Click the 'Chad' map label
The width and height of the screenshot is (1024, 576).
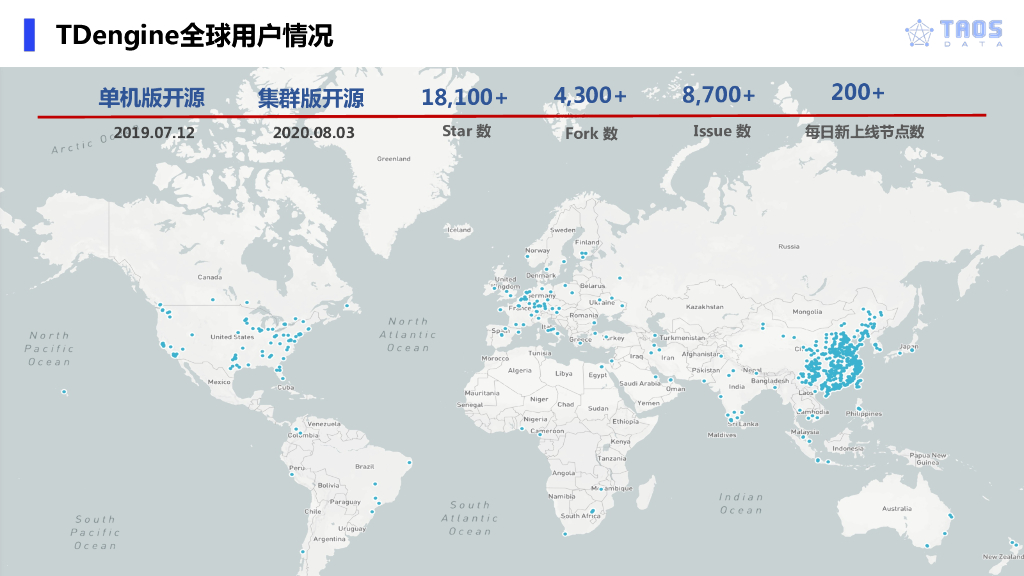pyautogui.click(x=566, y=404)
